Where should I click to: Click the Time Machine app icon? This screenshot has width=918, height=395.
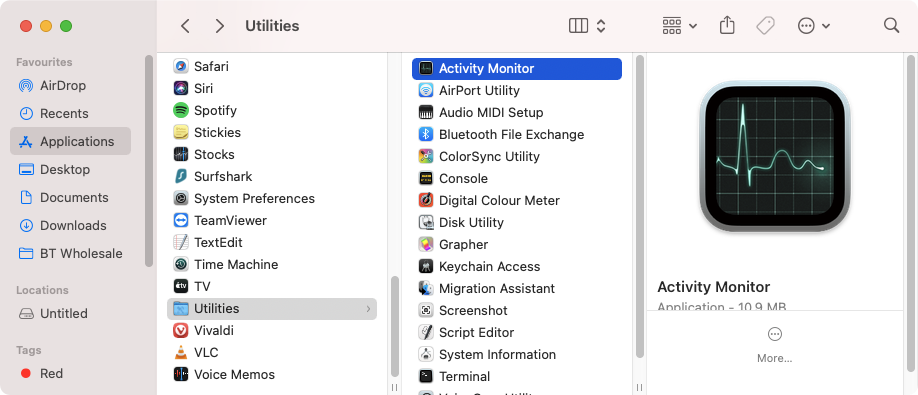click(181, 265)
